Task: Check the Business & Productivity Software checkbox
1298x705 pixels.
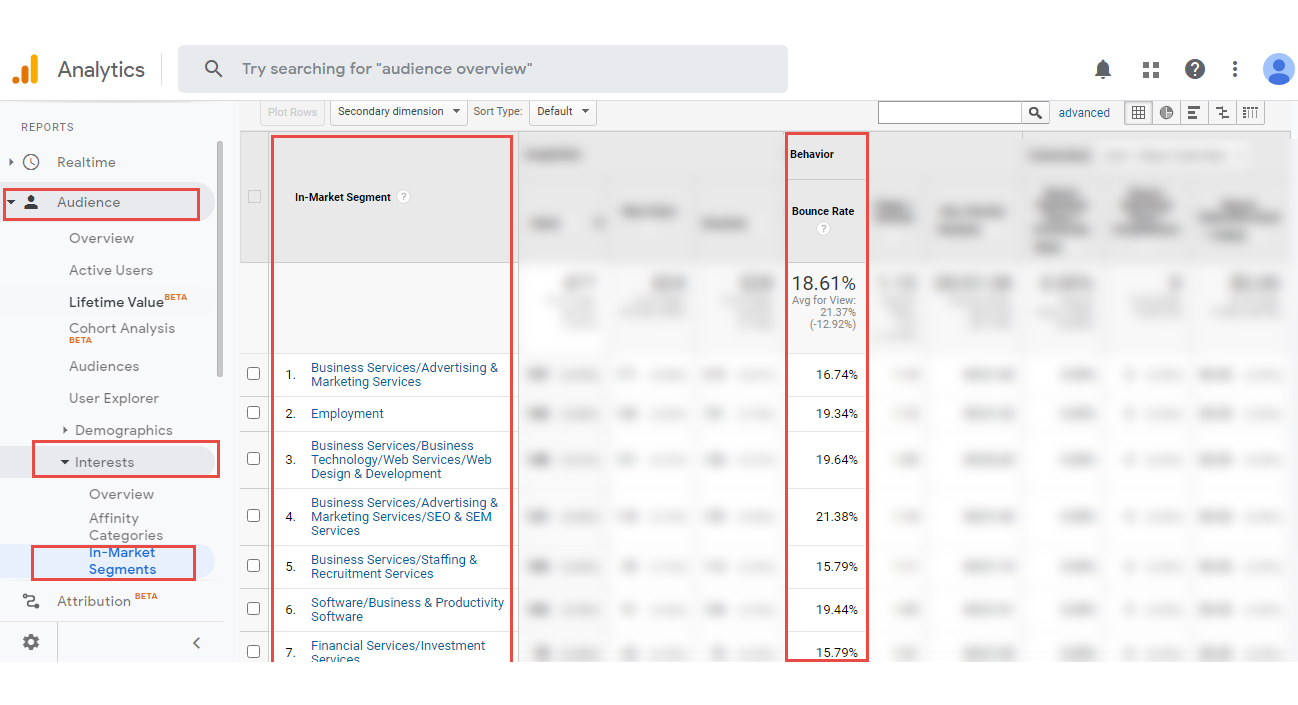Action: (x=254, y=609)
